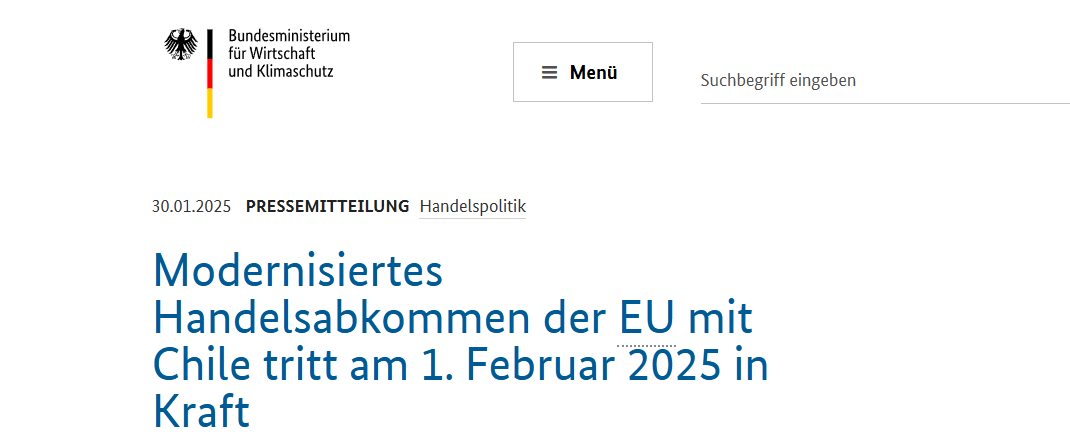Click the "und Klimaschutz" logo line
Viewport: 1070px width, 445px height.
coord(281,72)
